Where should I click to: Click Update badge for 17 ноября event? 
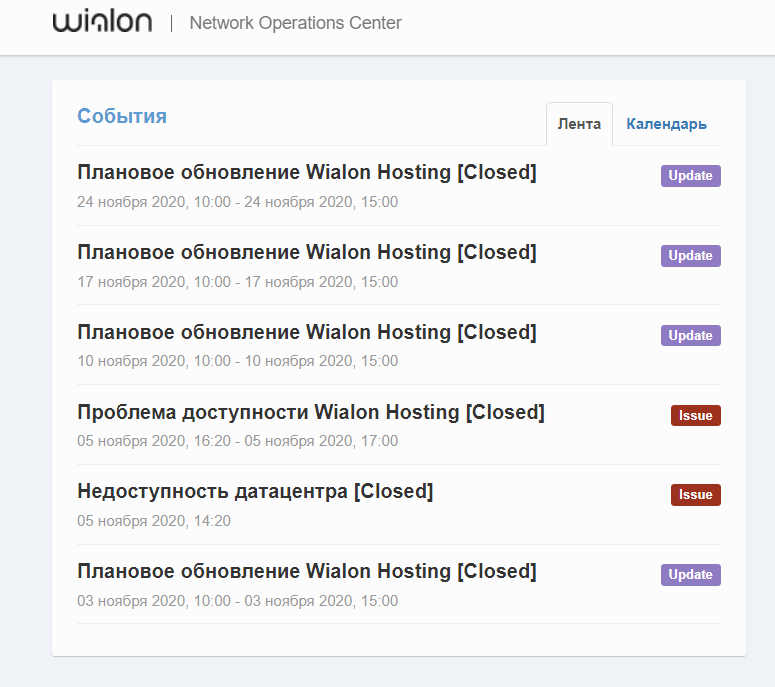[690, 256]
